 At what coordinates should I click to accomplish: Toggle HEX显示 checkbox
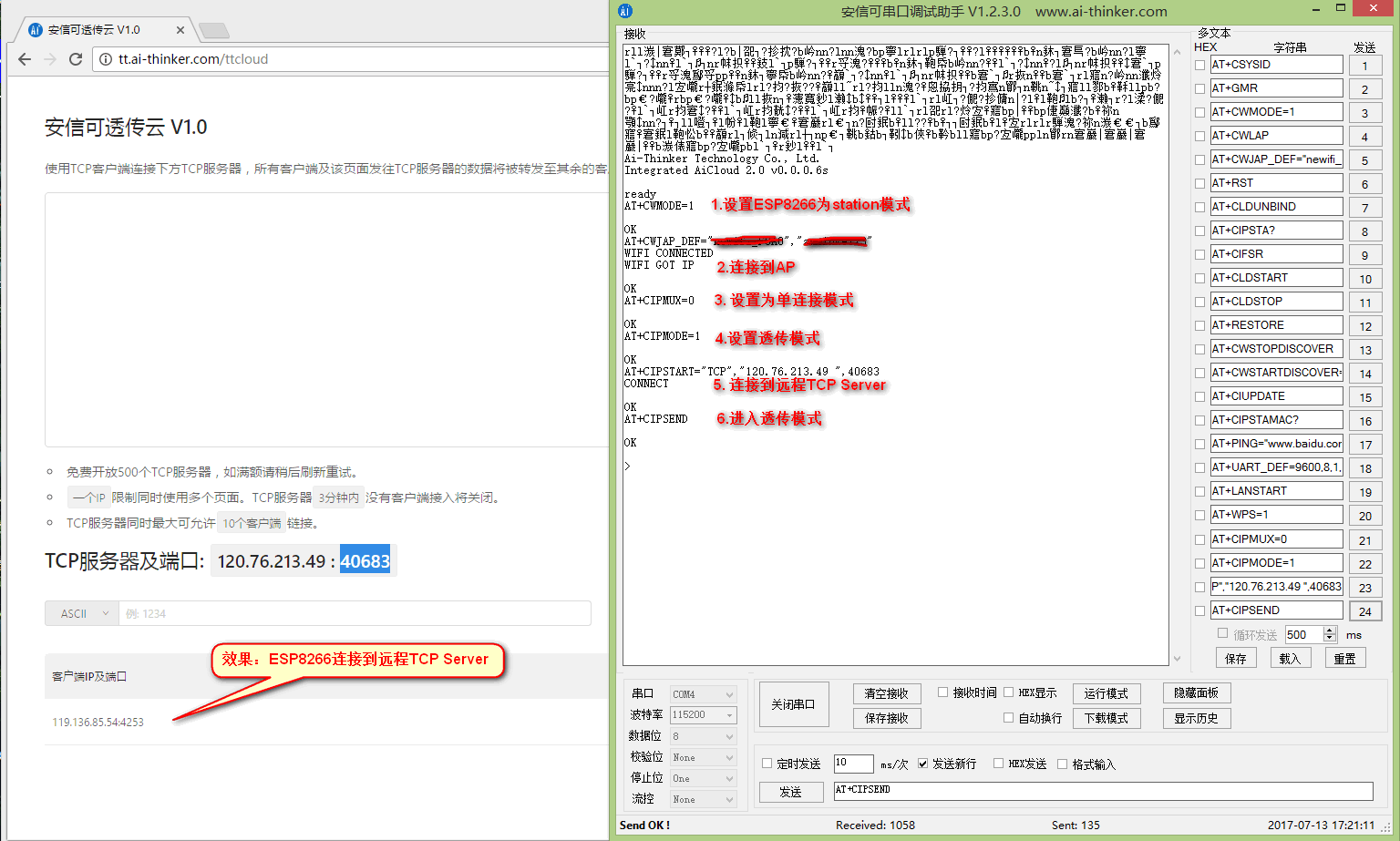1009,692
